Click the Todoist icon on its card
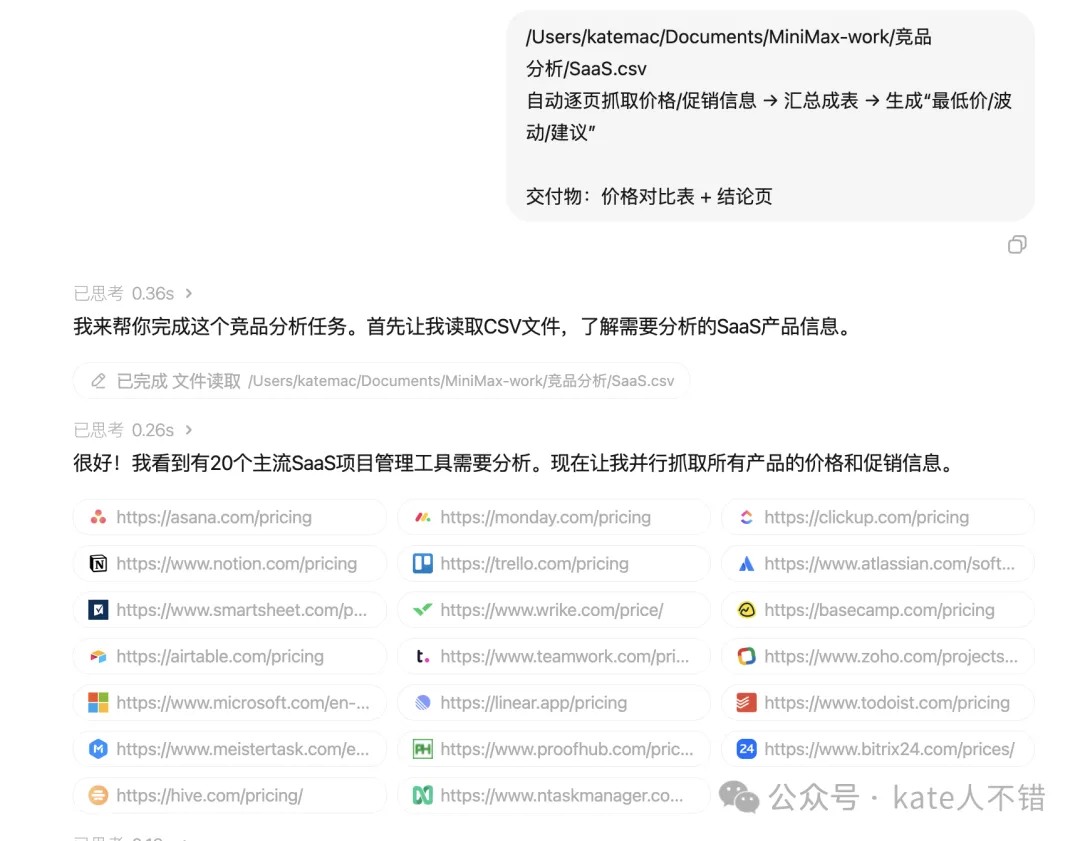The width and height of the screenshot is (1080, 841). [x=746, y=702]
